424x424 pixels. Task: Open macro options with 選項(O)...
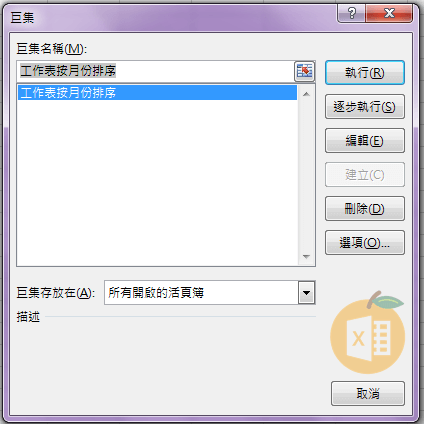click(x=365, y=243)
